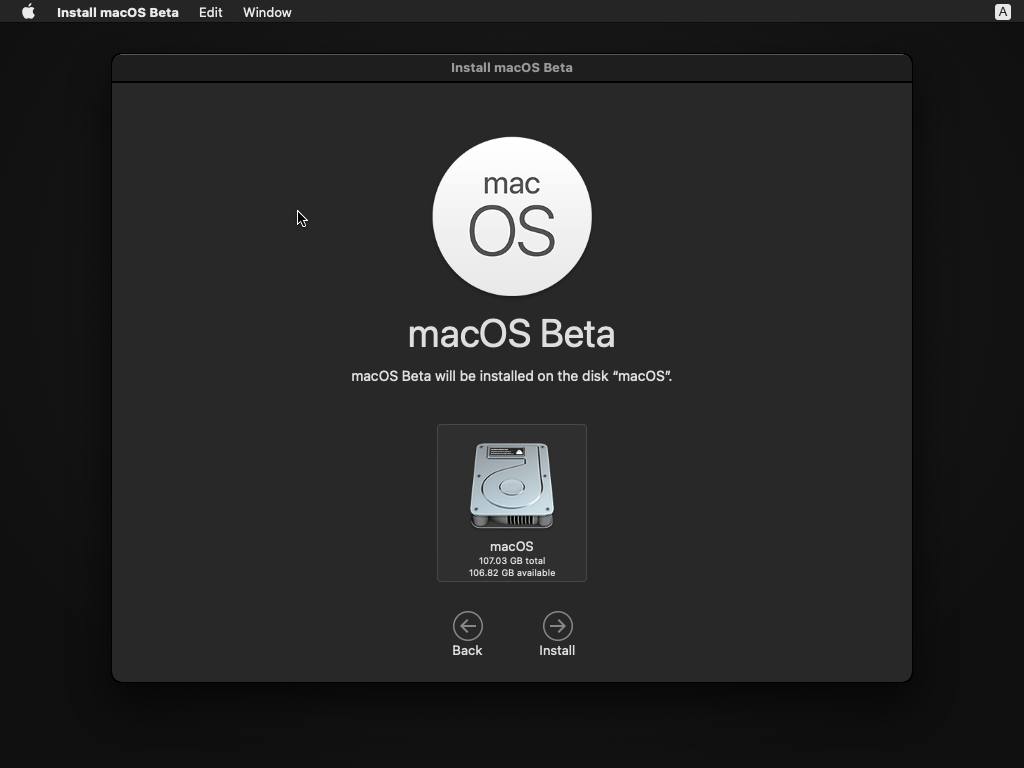The height and width of the screenshot is (768, 1024).
Task: Select the macOS hard disk icon
Action: tap(511, 485)
